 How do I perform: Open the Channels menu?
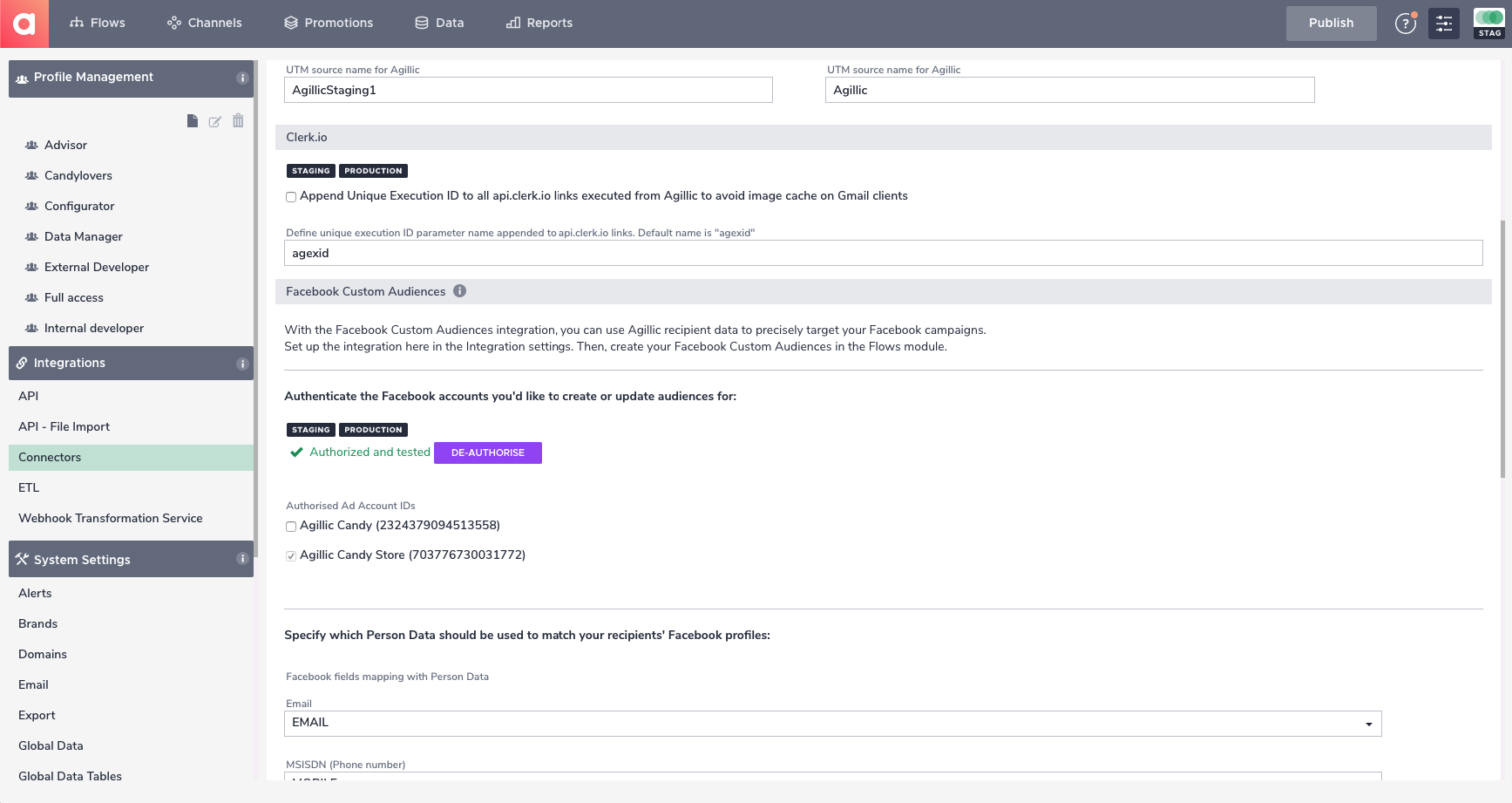[205, 24]
